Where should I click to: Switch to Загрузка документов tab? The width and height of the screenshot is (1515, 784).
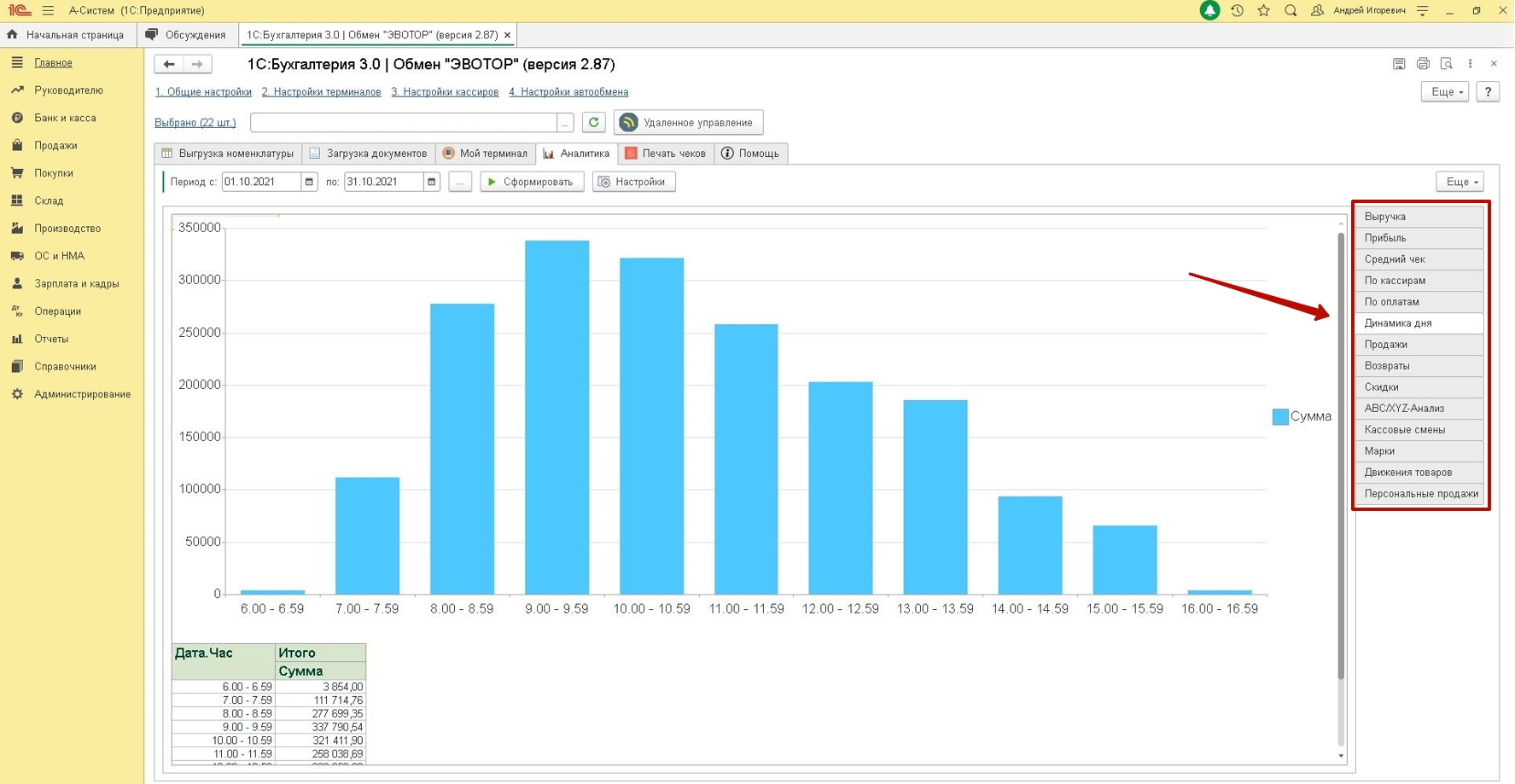pos(369,154)
